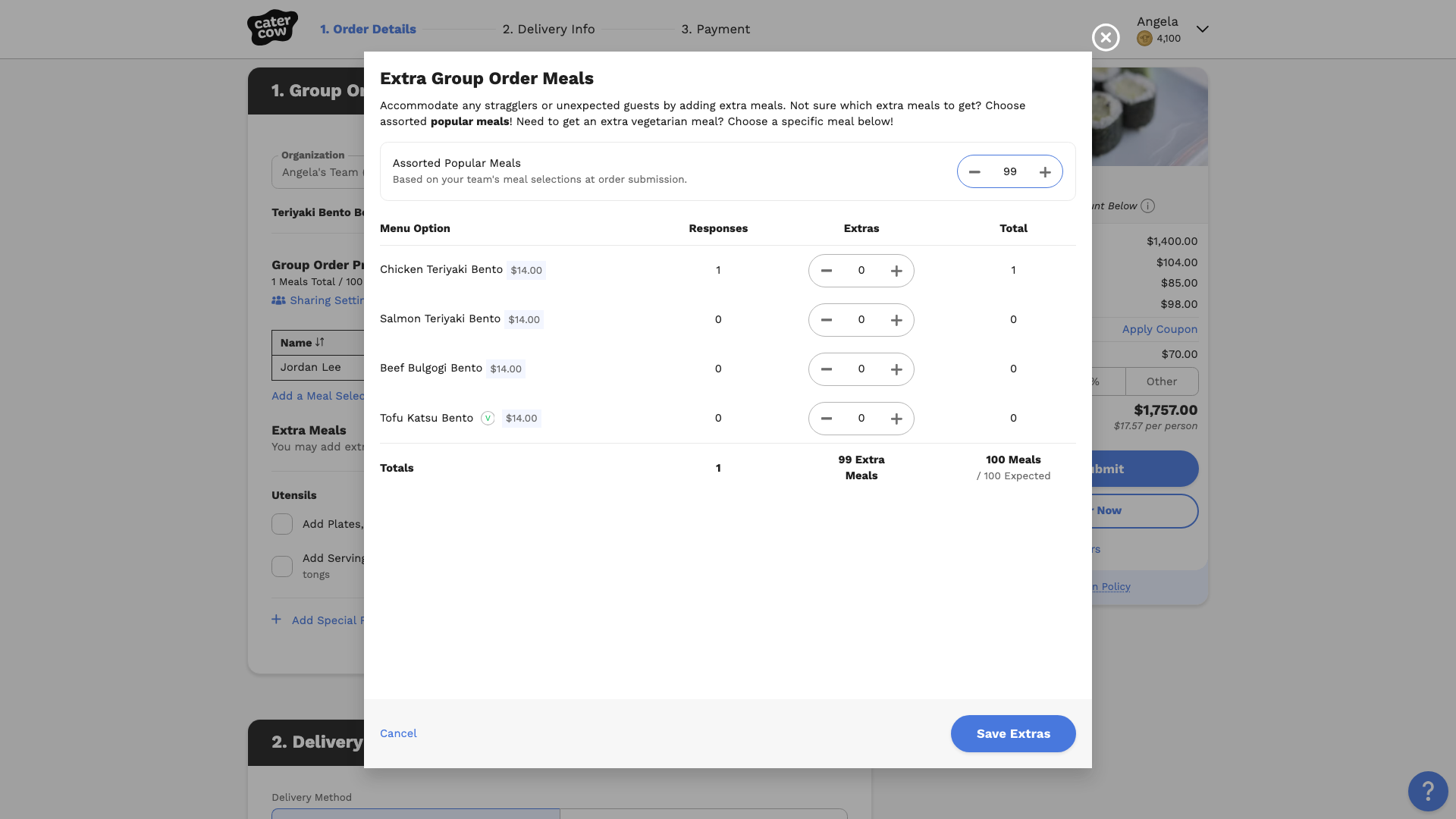Expand Angela's account dropdown chevron

(1203, 29)
